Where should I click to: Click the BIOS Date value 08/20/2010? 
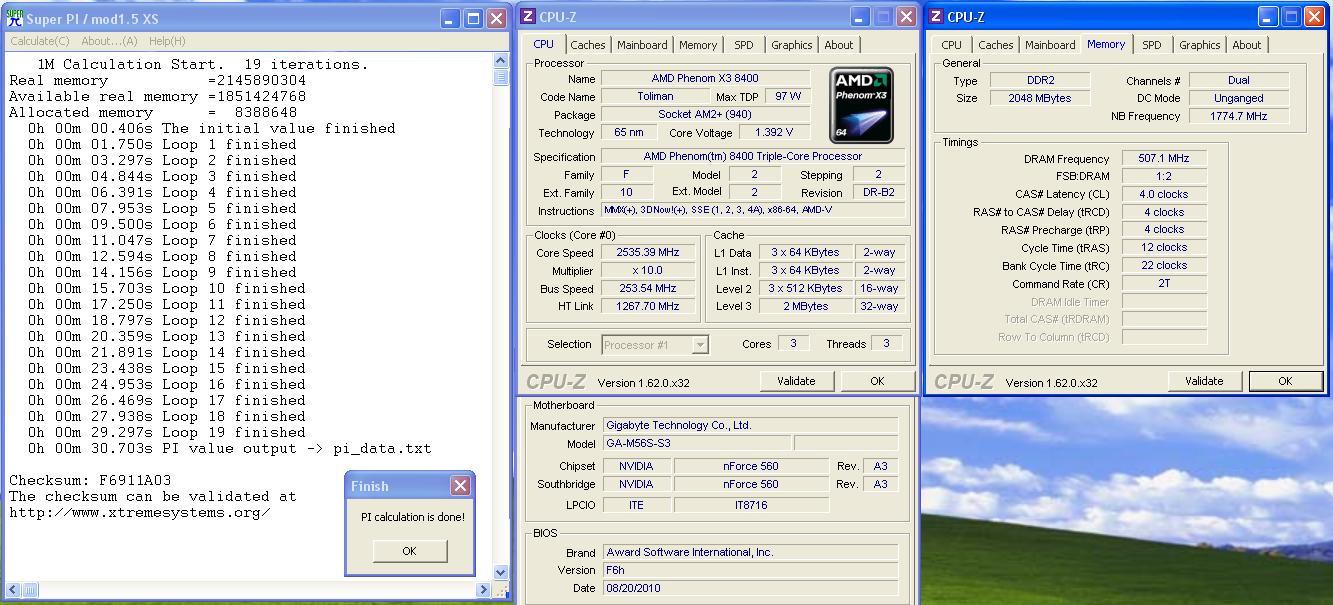click(750, 588)
